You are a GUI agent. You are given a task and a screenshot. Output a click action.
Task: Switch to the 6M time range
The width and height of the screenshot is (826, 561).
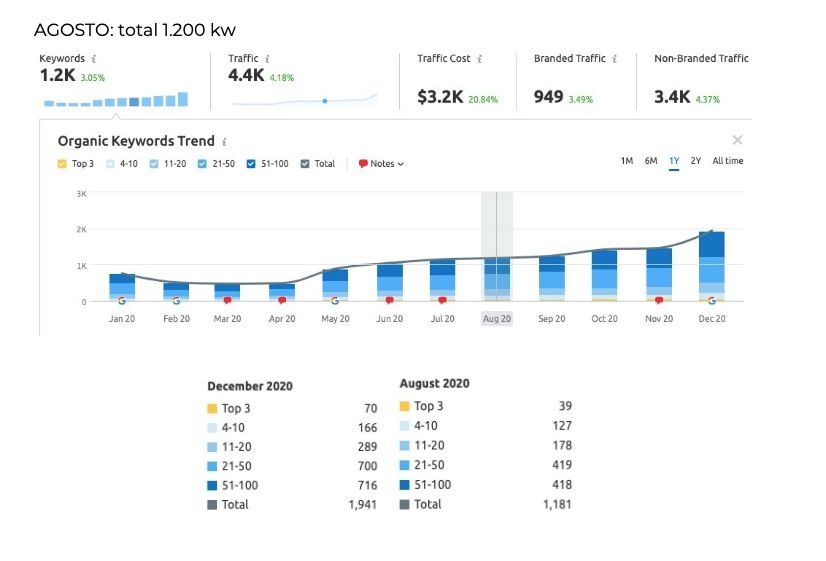click(x=651, y=161)
